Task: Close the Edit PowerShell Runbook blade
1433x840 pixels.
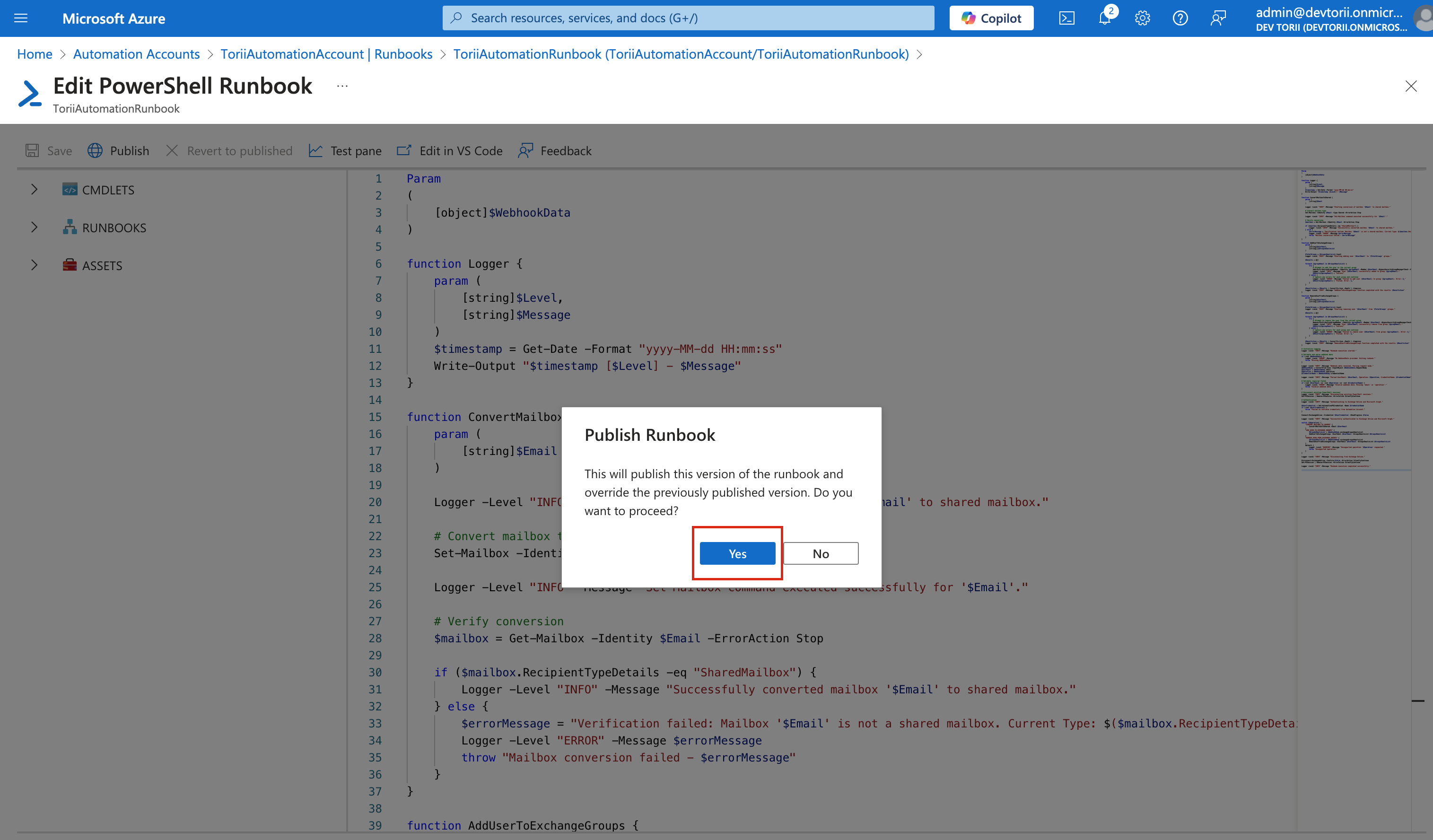Action: click(x=1411, y=86)
